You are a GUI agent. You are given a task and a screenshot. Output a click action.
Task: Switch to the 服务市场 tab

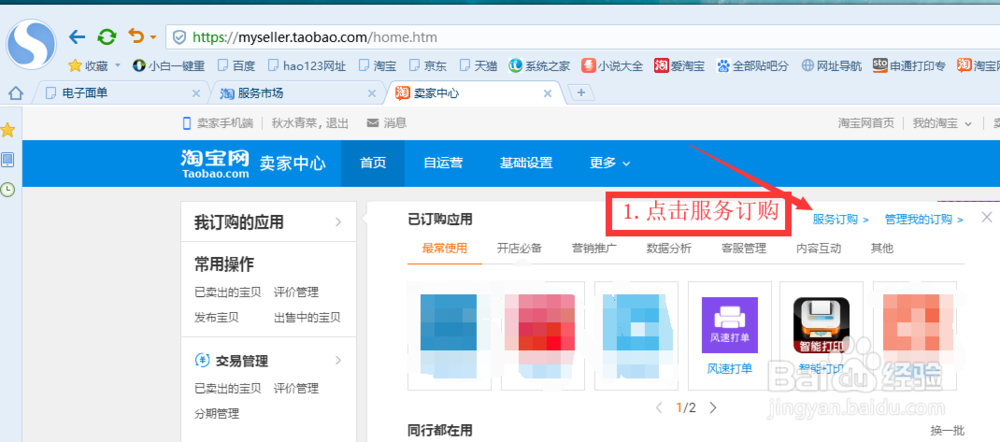[297, 94]
